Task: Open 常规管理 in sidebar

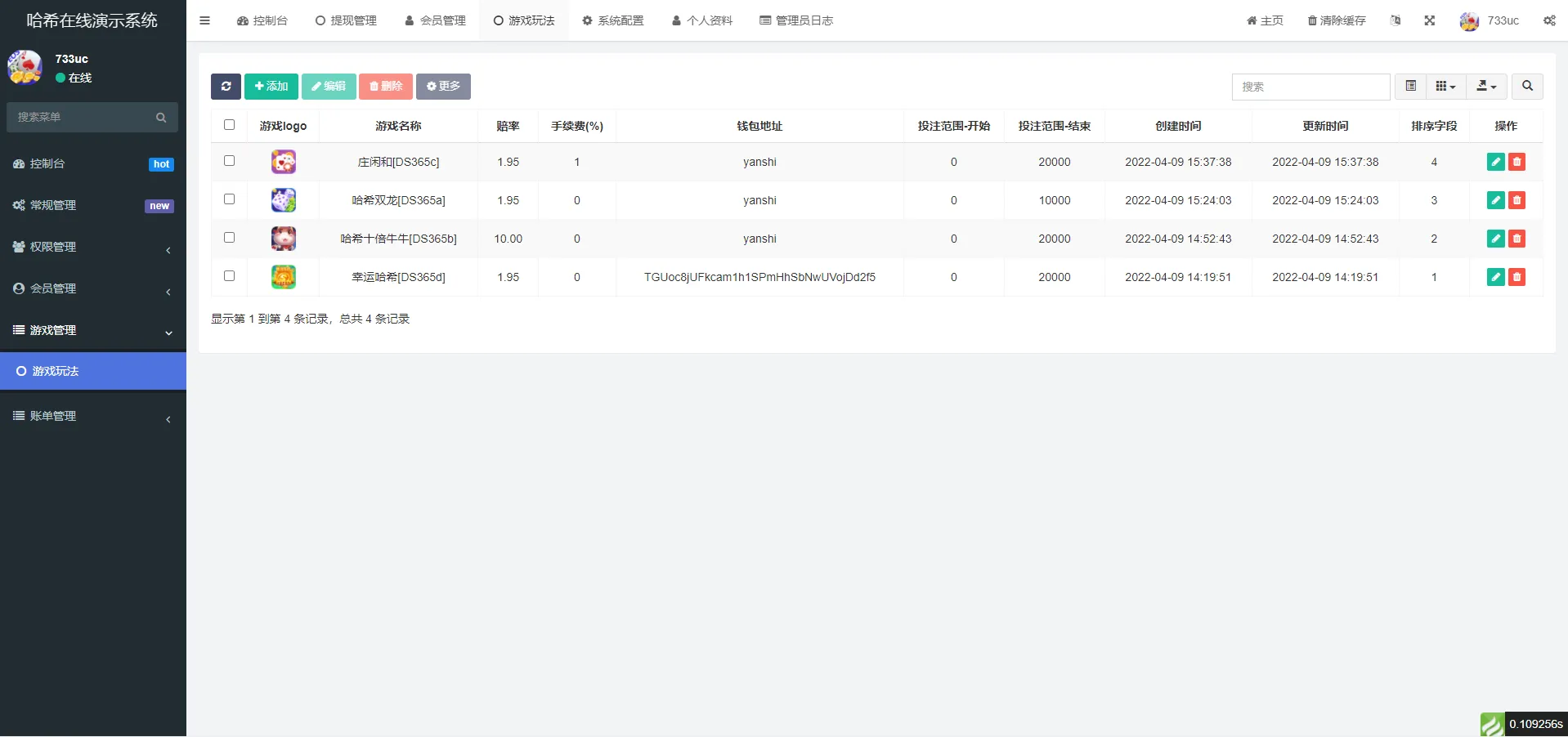Action: pyautogui.click(x=93, y=205)
